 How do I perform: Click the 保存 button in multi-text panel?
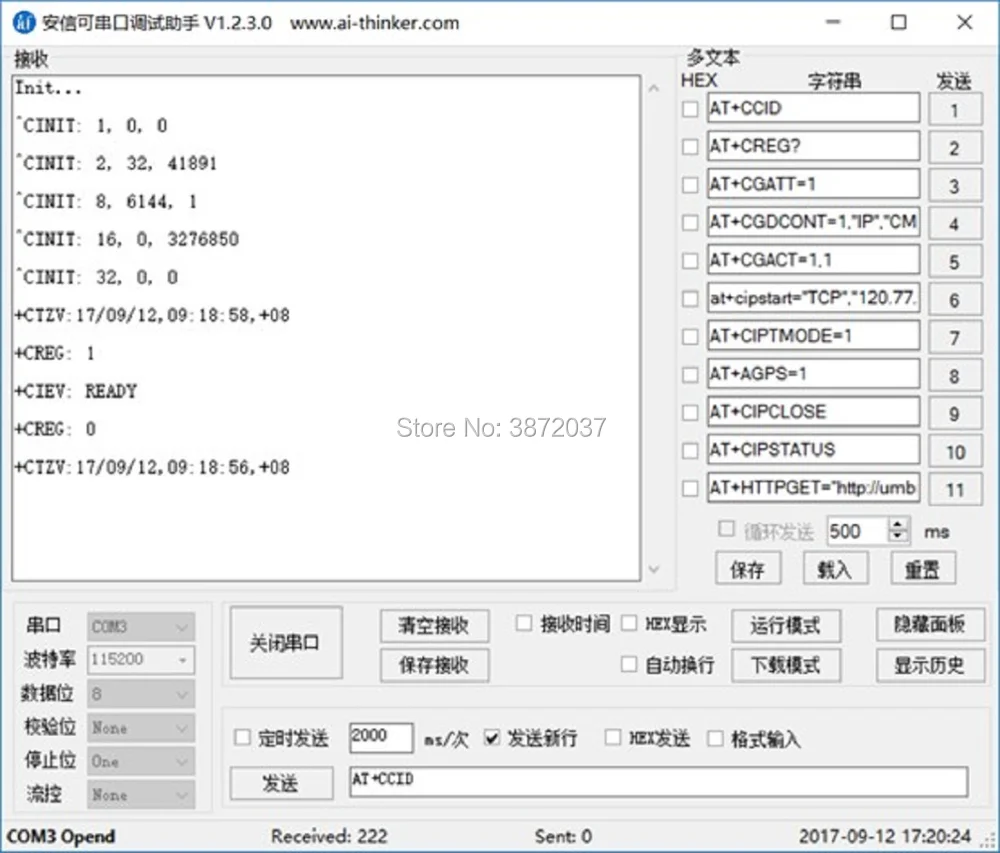click(747, 569)
